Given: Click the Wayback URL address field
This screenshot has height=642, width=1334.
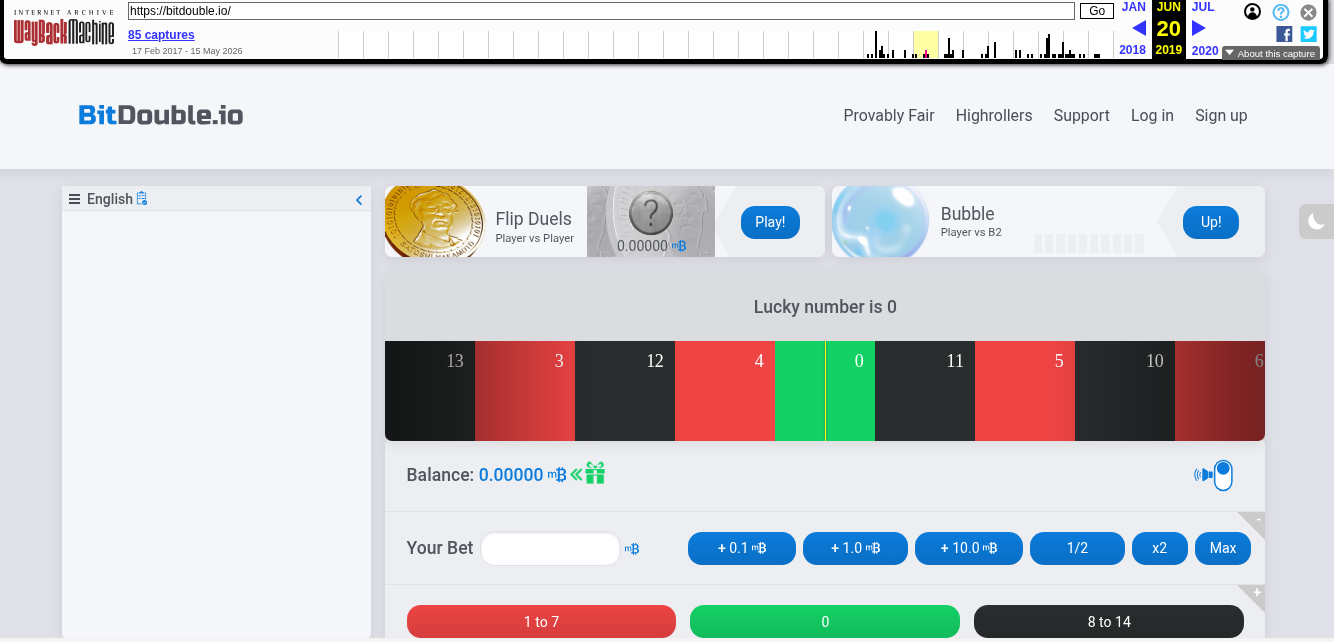Looking at the screenshot, I should 601,11.
